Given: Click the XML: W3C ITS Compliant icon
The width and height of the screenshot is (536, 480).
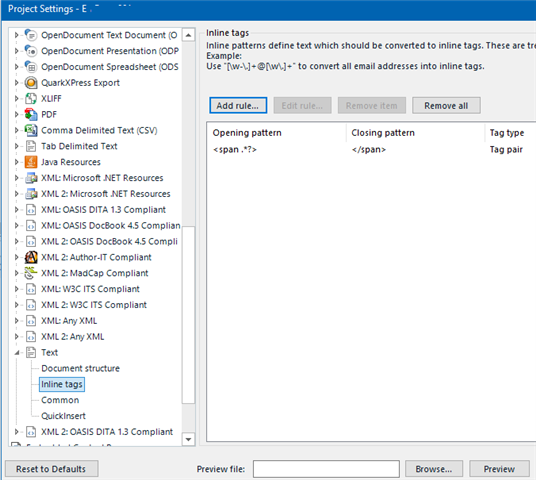Looking at the screenshot, I should pyautogui.click(x=31, y=289).
